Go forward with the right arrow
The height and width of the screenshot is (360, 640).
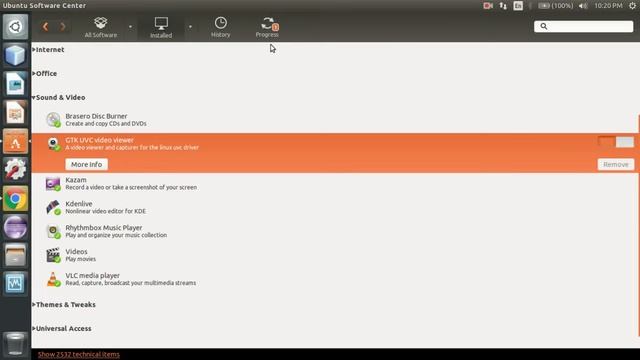click(62, 27)
